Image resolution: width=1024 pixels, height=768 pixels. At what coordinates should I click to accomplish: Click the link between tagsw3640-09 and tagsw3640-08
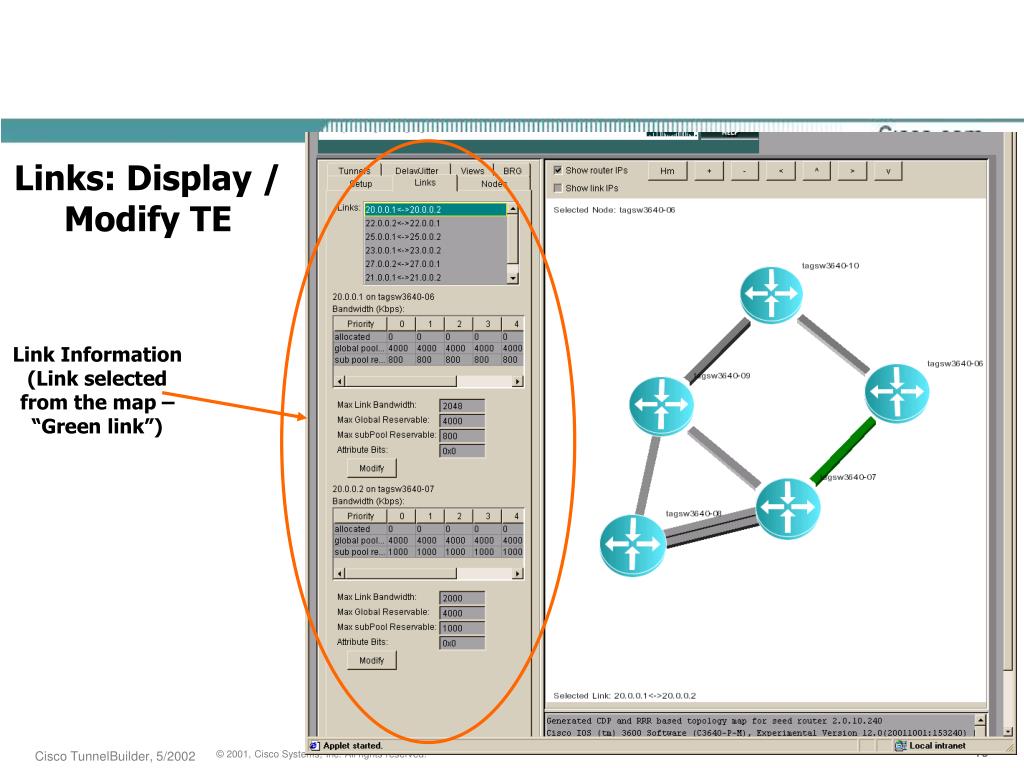pos(646,474)
